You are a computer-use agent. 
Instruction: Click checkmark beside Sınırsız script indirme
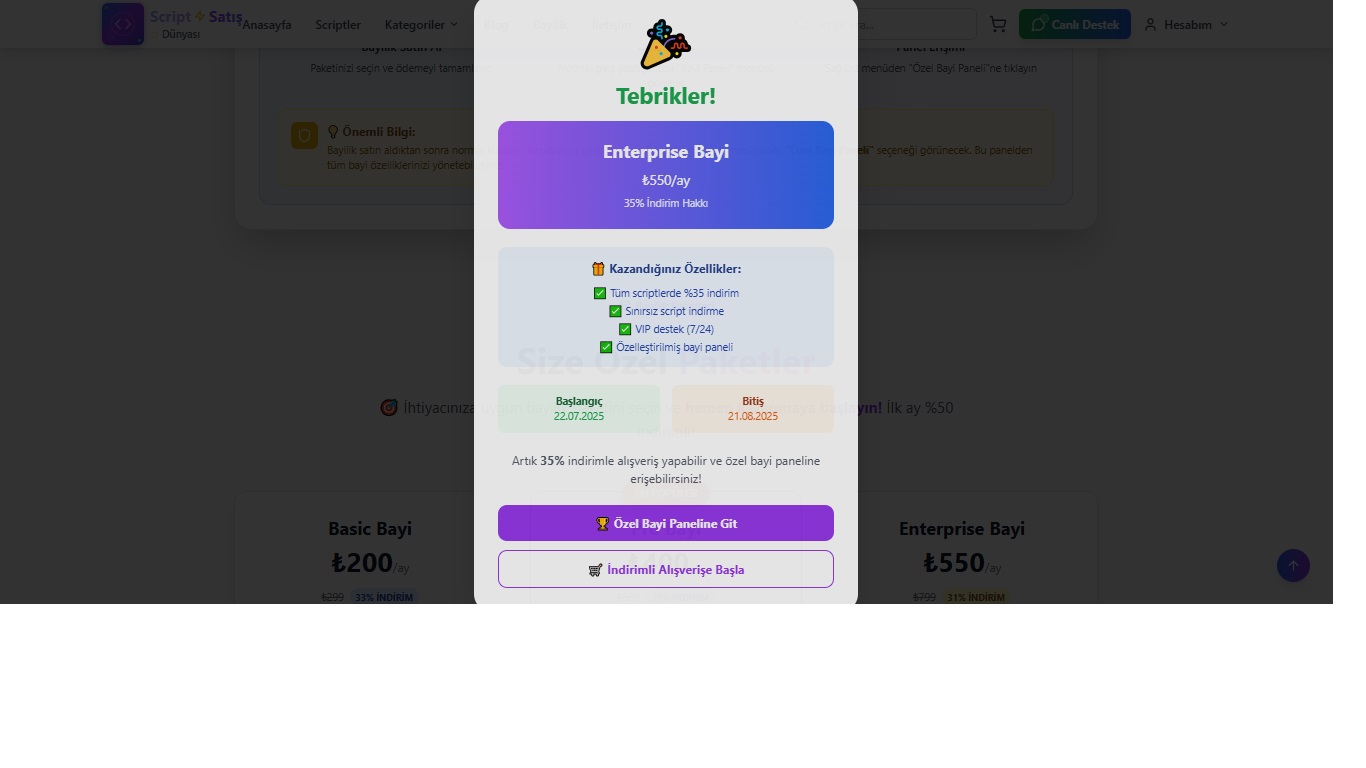tap(615, 311)
